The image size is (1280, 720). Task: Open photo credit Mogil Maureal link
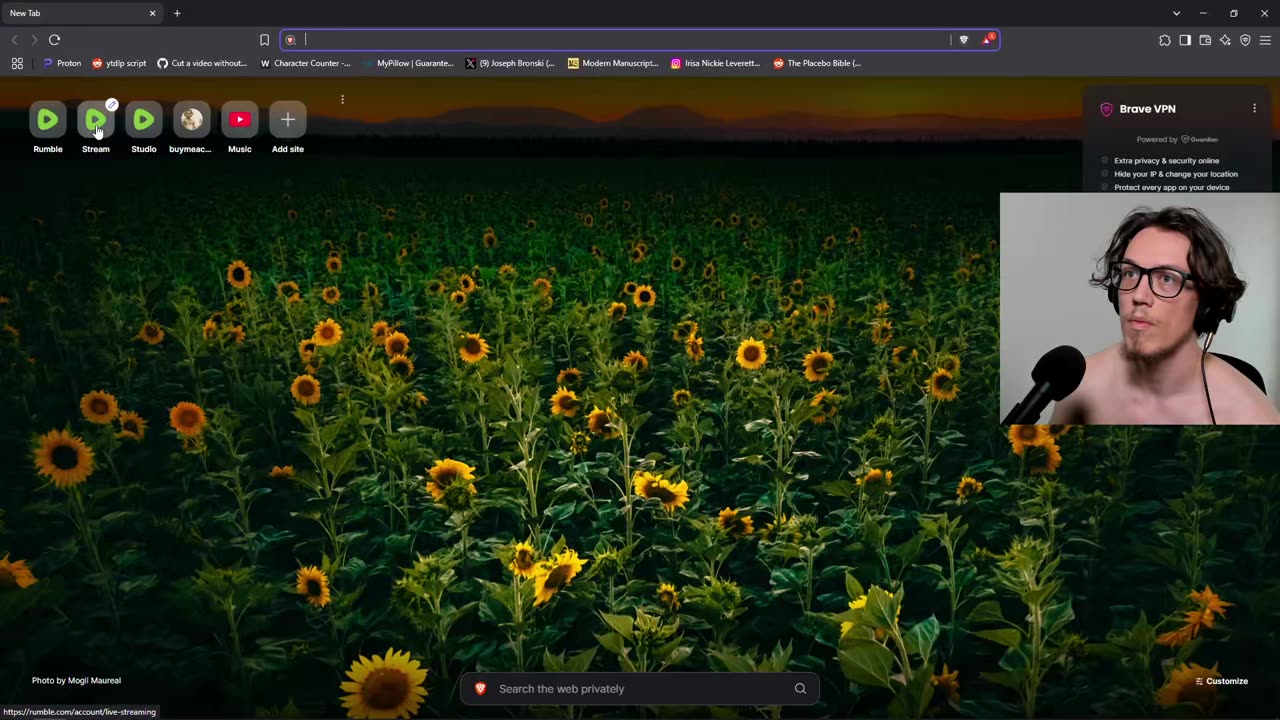(76, 680)
